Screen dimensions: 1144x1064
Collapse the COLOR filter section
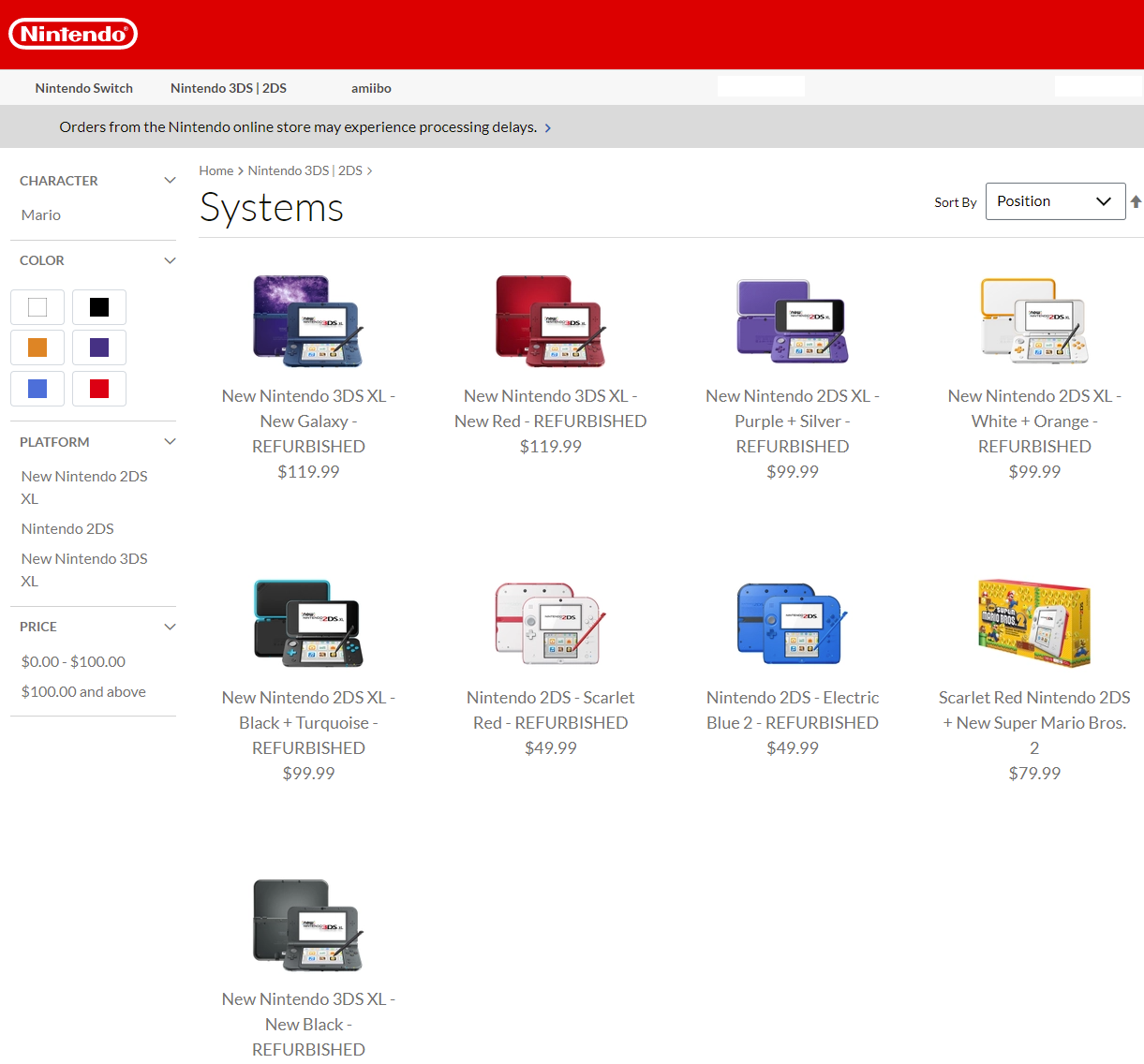pos(170,260)
